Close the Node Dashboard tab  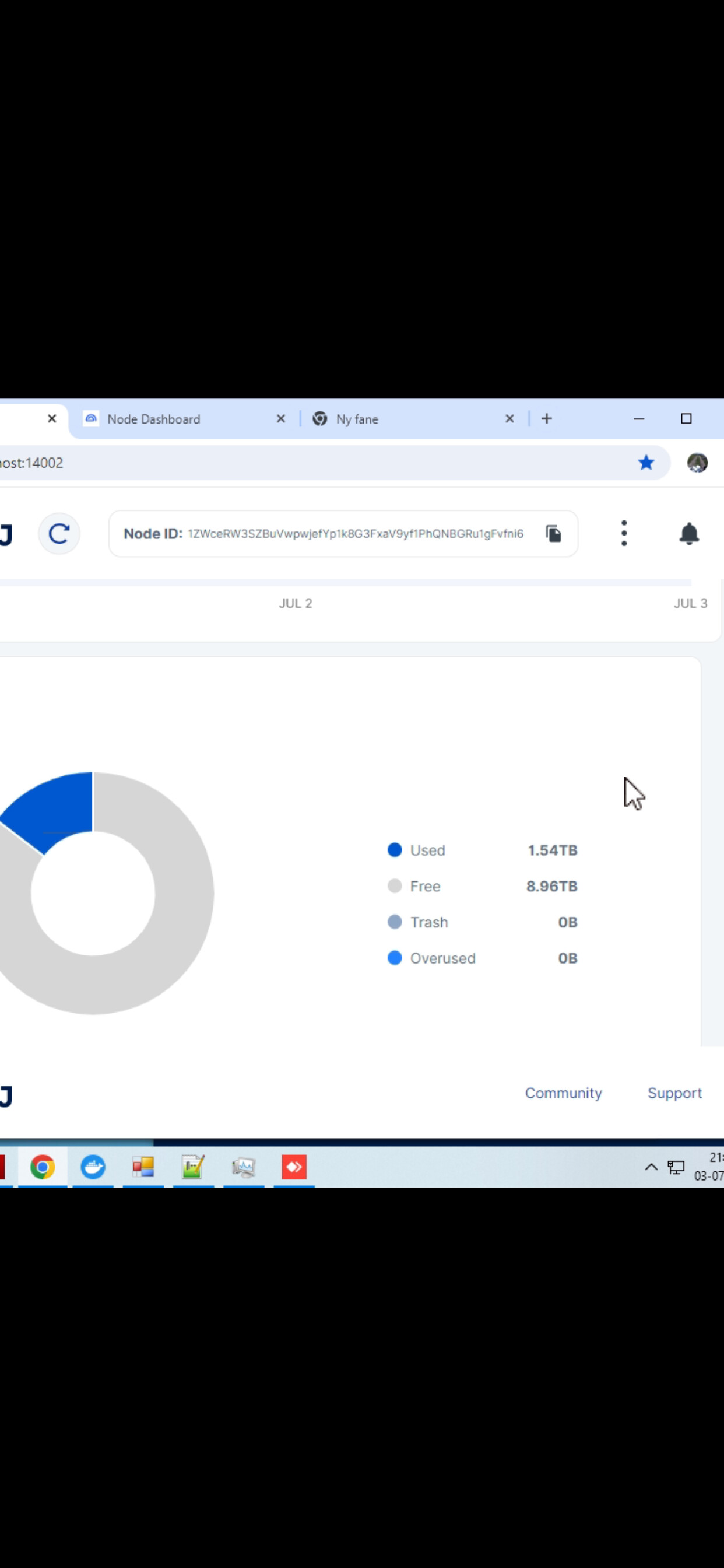(280, 419)
